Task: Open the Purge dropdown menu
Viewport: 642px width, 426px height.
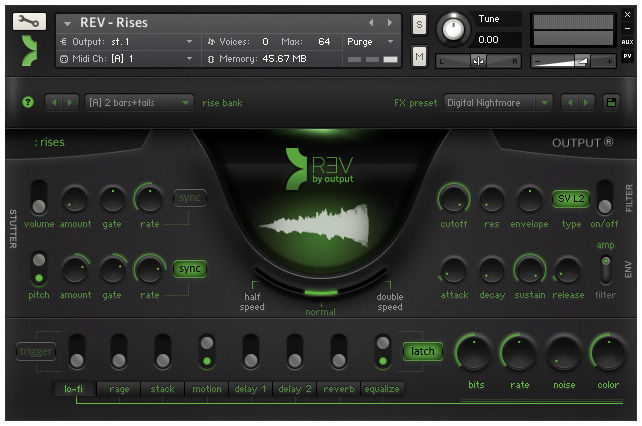Action: pyautogui.click(x=370, y=42)
